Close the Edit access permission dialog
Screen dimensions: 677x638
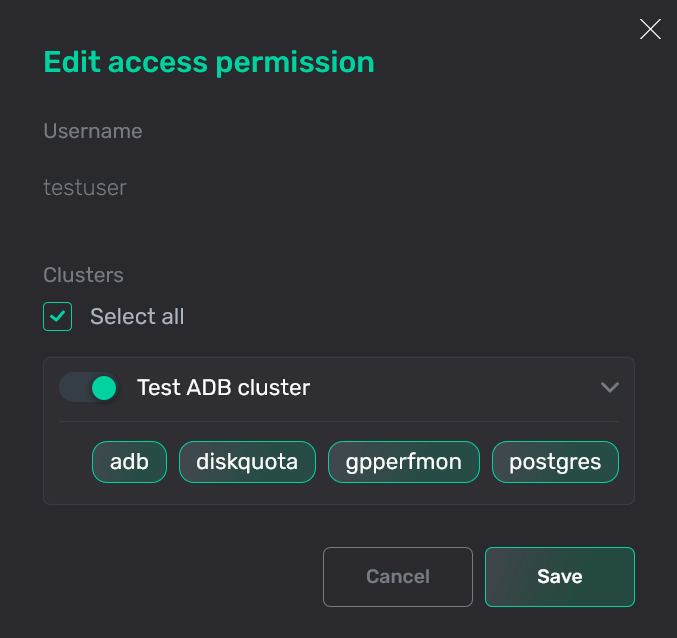tap(650, 30)
